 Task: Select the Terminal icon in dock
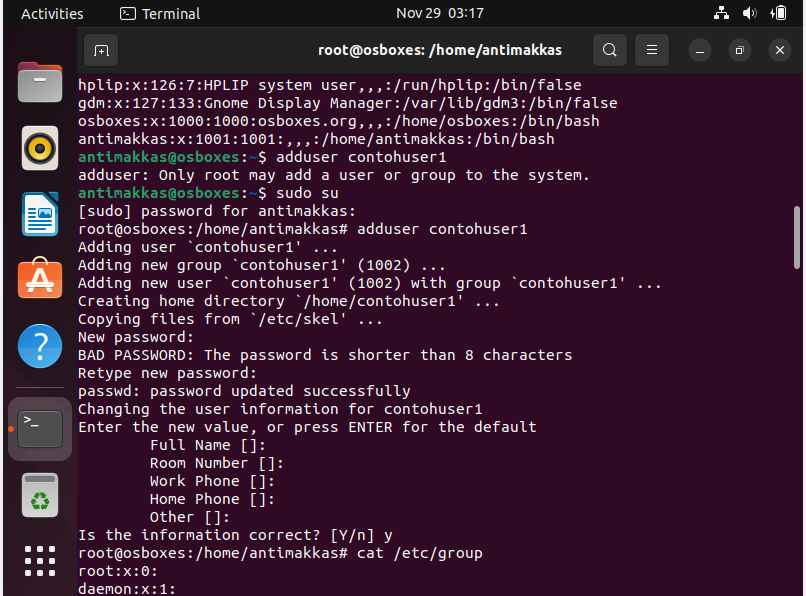[40, 429]
